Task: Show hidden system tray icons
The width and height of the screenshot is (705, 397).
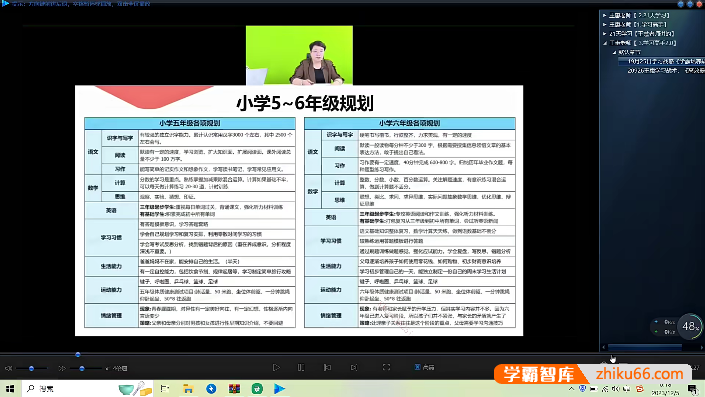Action: point(571,388)
